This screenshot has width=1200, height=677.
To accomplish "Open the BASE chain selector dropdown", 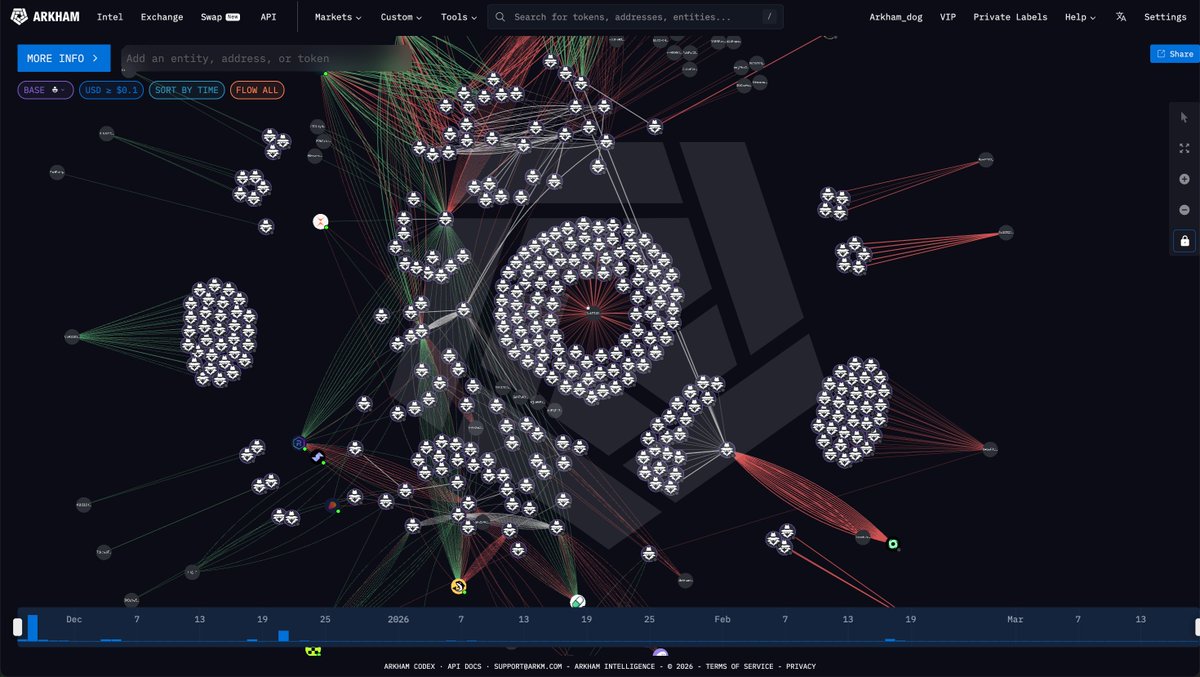I will coord(46,90).
